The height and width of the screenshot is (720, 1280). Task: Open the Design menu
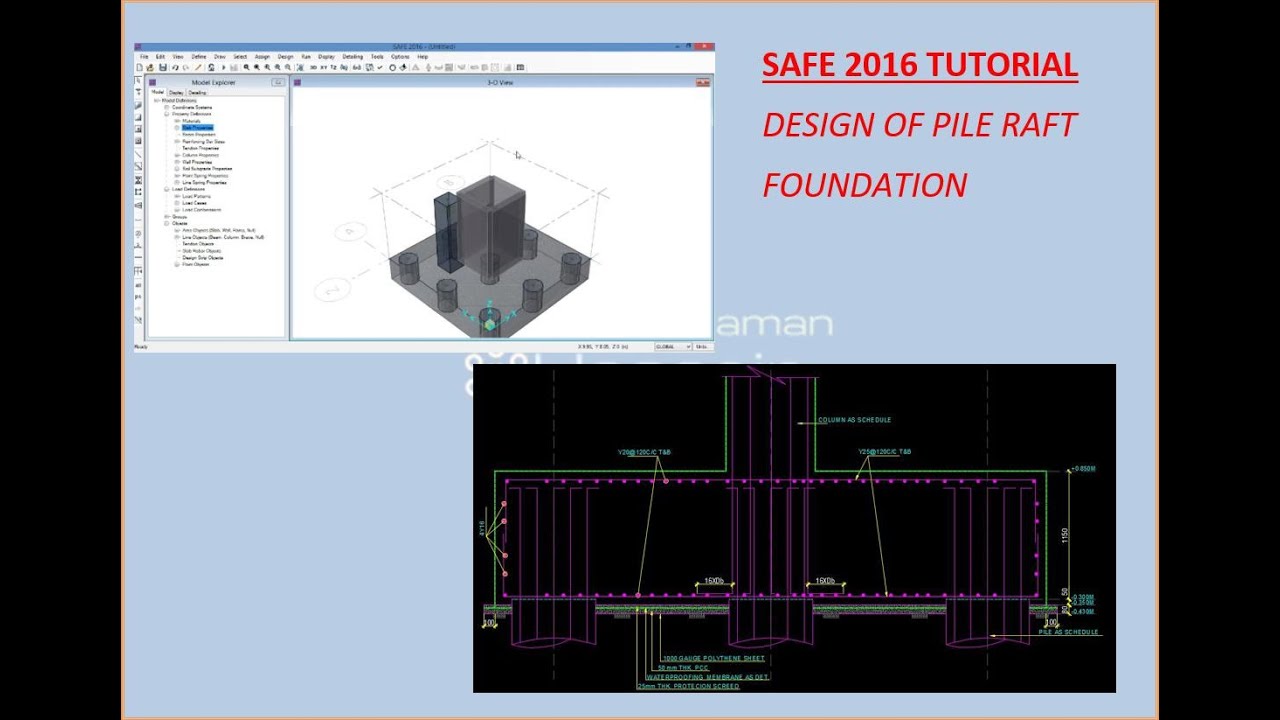click(286, 56)
